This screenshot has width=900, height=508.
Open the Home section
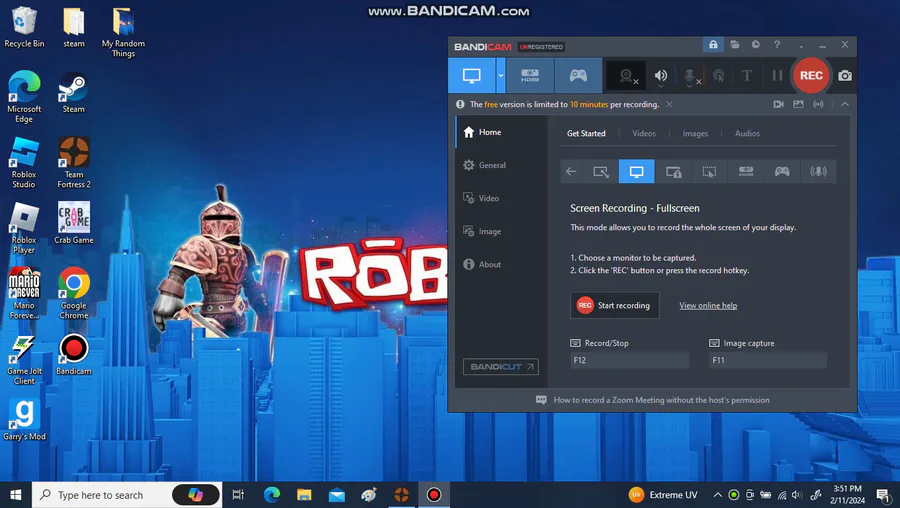click(x=501, y=132)
